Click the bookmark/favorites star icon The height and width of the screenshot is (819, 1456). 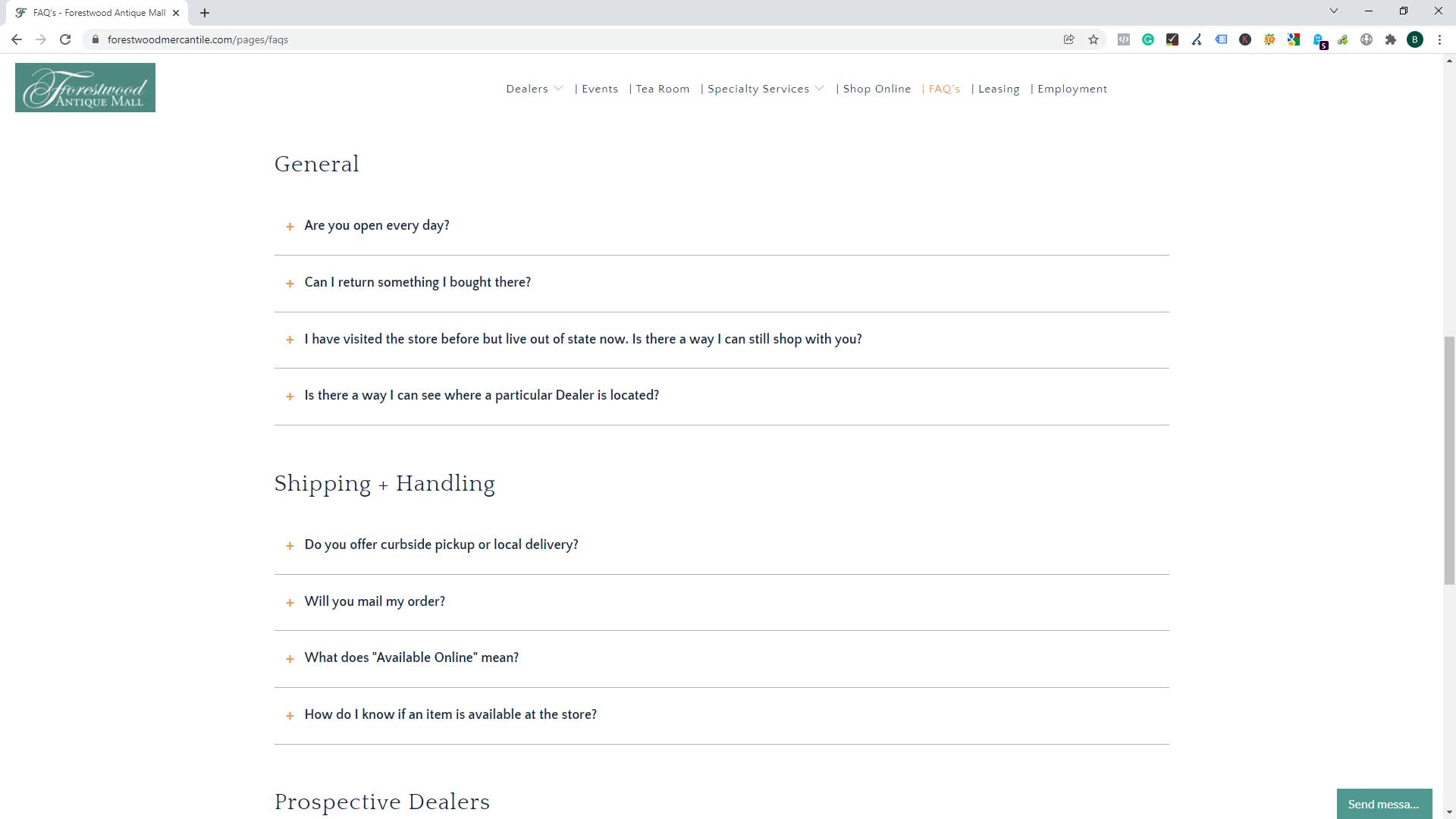[1093, 40]
